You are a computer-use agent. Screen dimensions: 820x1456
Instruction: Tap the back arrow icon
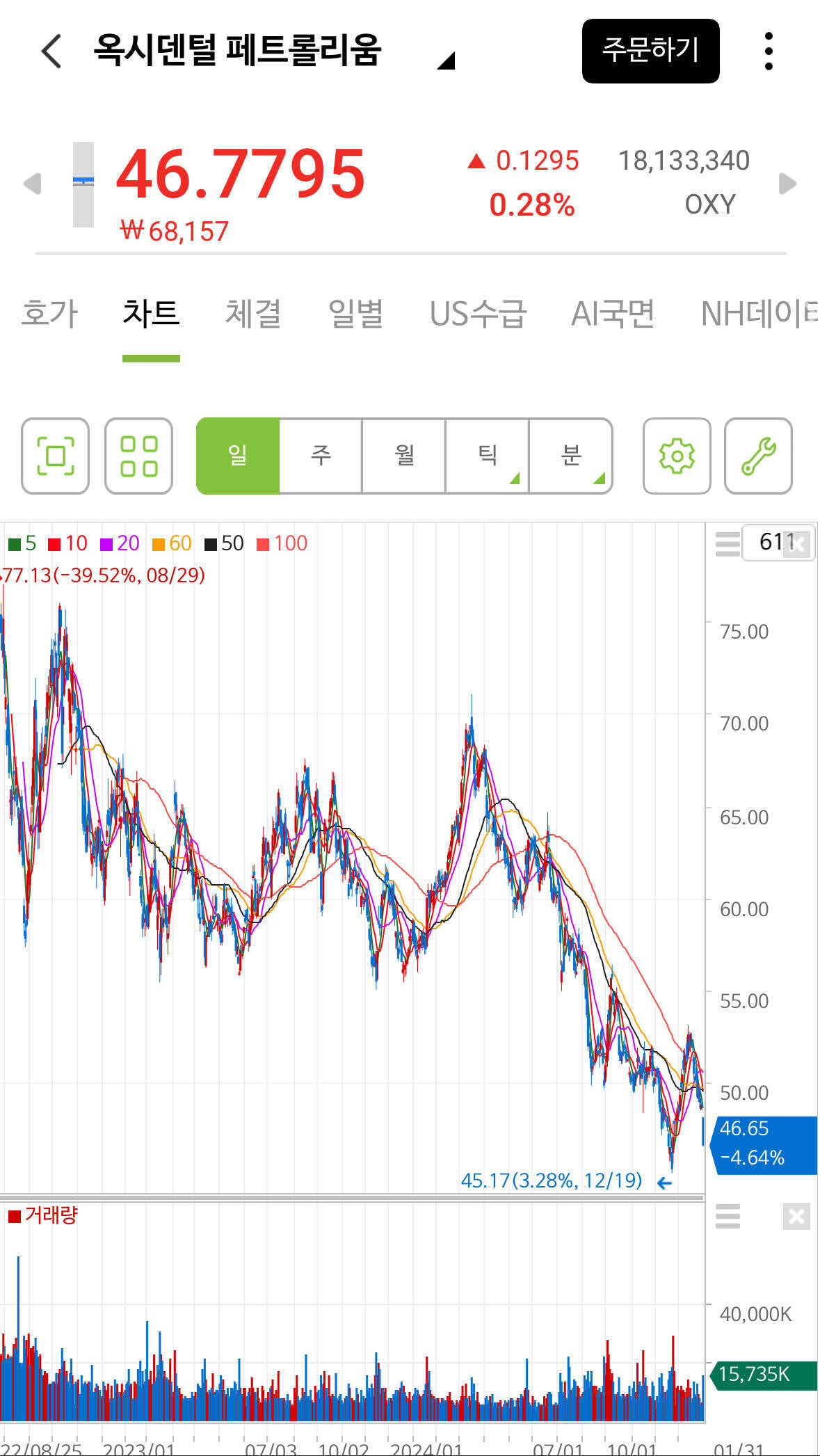[52, 51]
